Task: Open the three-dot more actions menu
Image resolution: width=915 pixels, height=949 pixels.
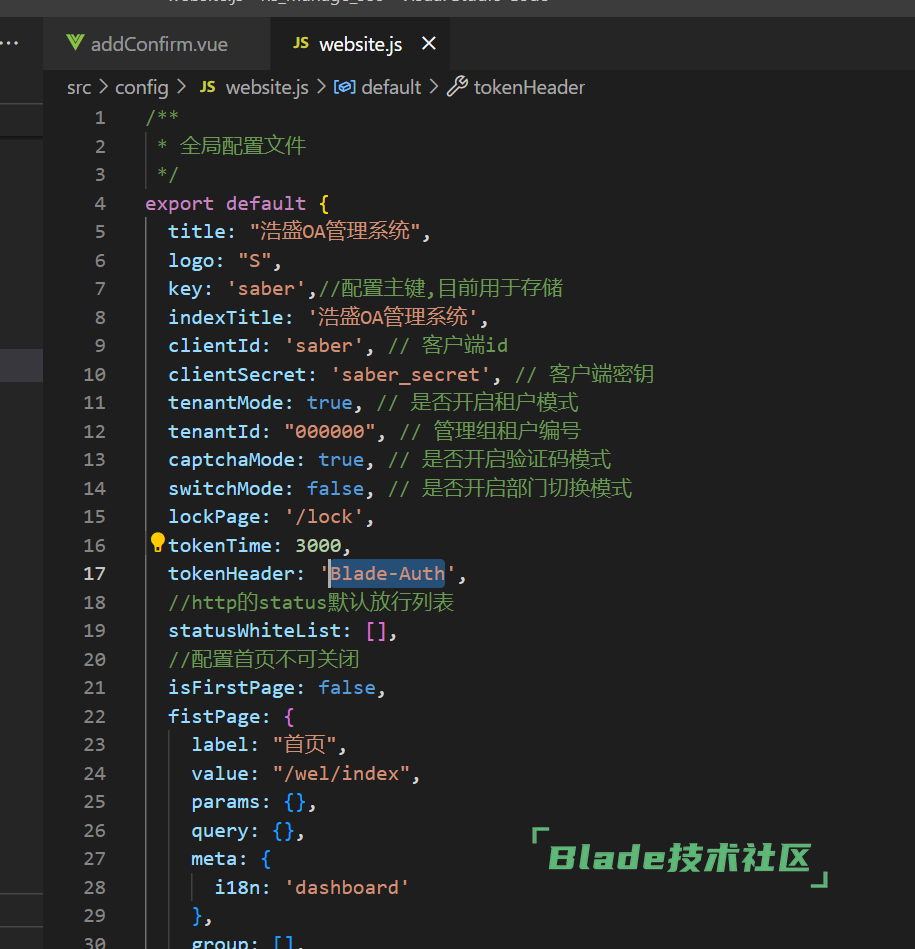Action: 10,43
